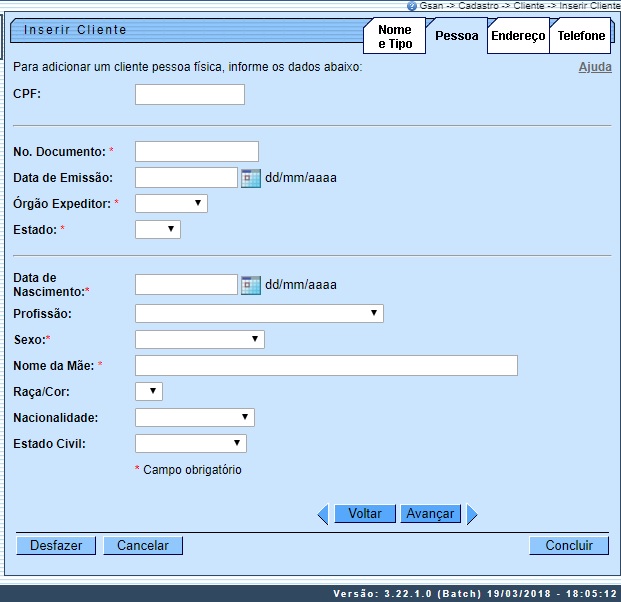This screenshot has height=602, width=621.
Task: Open the Órgão Expeditor dropdown
Action: pos(171,203)
